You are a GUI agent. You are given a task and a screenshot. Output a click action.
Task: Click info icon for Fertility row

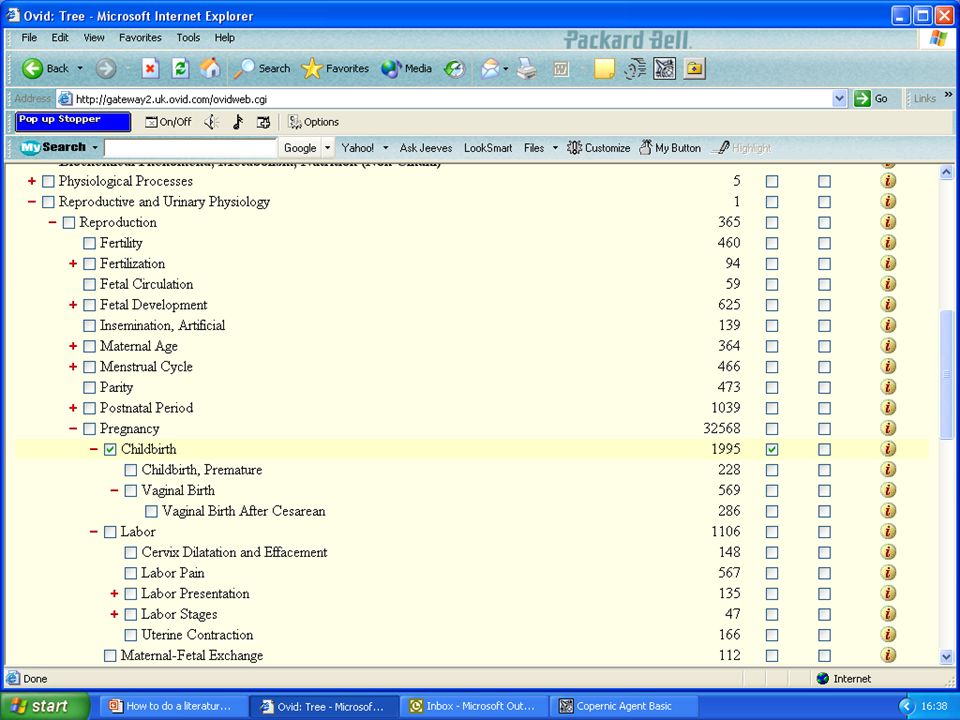coord(888,242)
